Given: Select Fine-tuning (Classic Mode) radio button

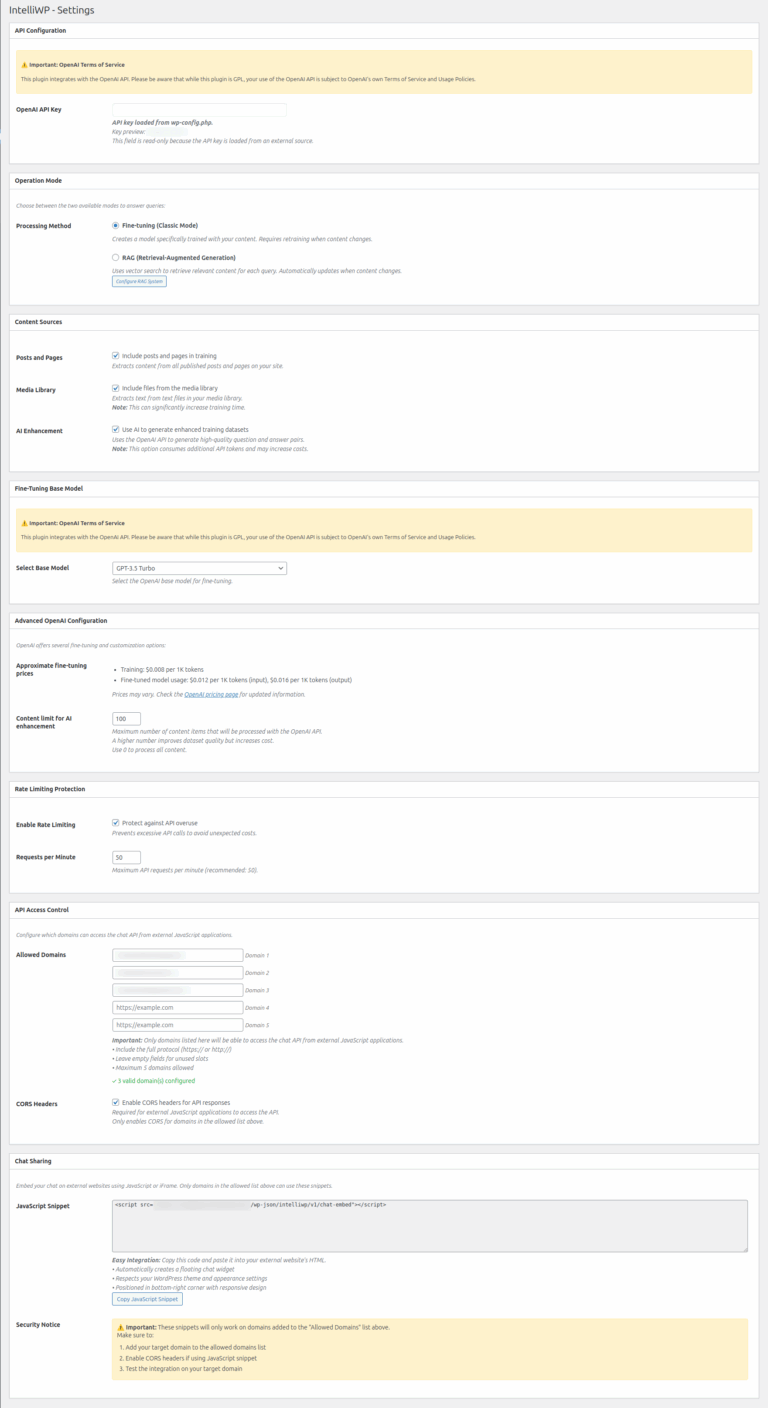Looking at the screenshot, I should (x=116, y=225).
